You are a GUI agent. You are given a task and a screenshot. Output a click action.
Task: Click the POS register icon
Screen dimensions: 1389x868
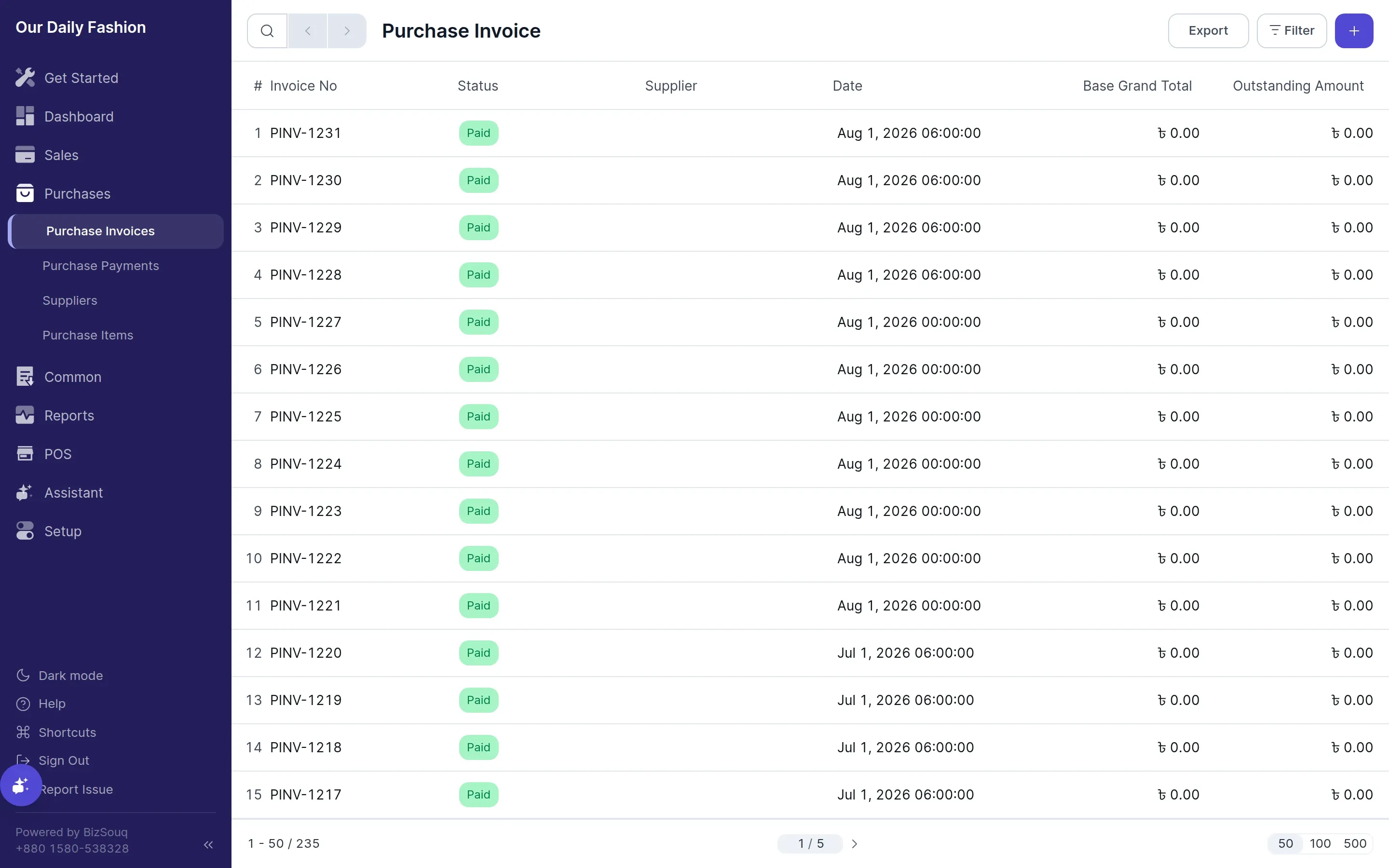(25, 453)
